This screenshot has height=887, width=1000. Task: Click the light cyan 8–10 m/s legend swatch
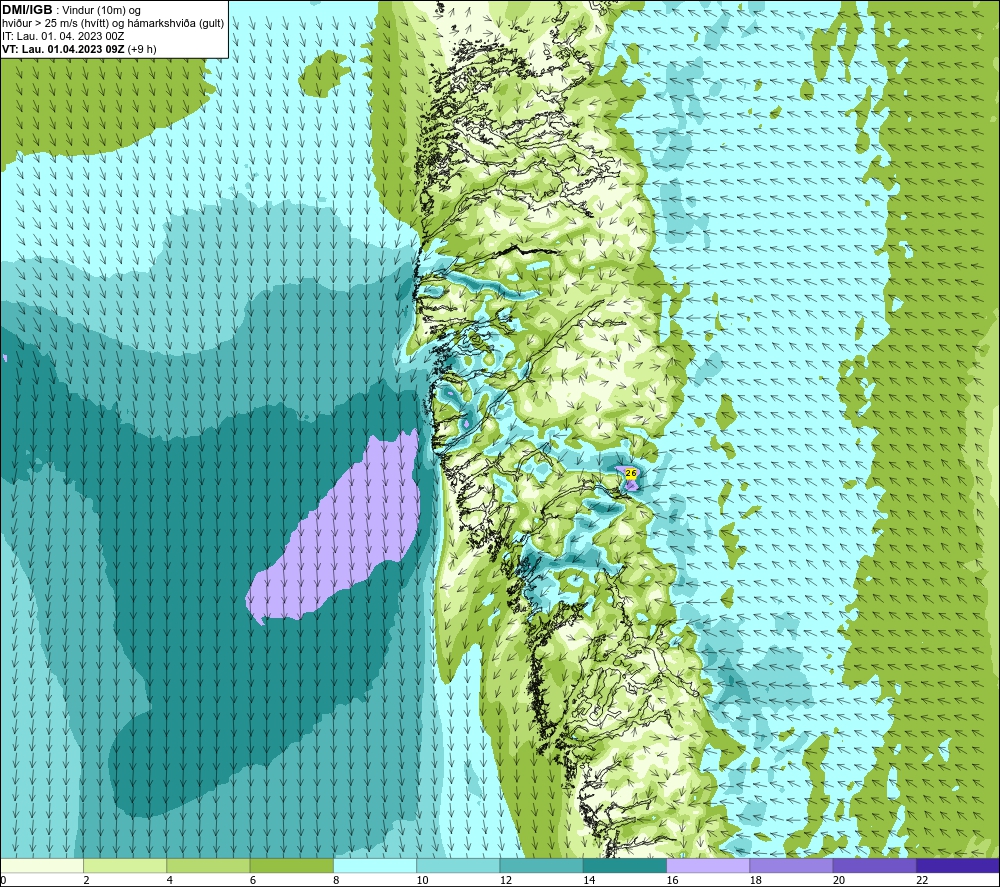coord(375,865)
